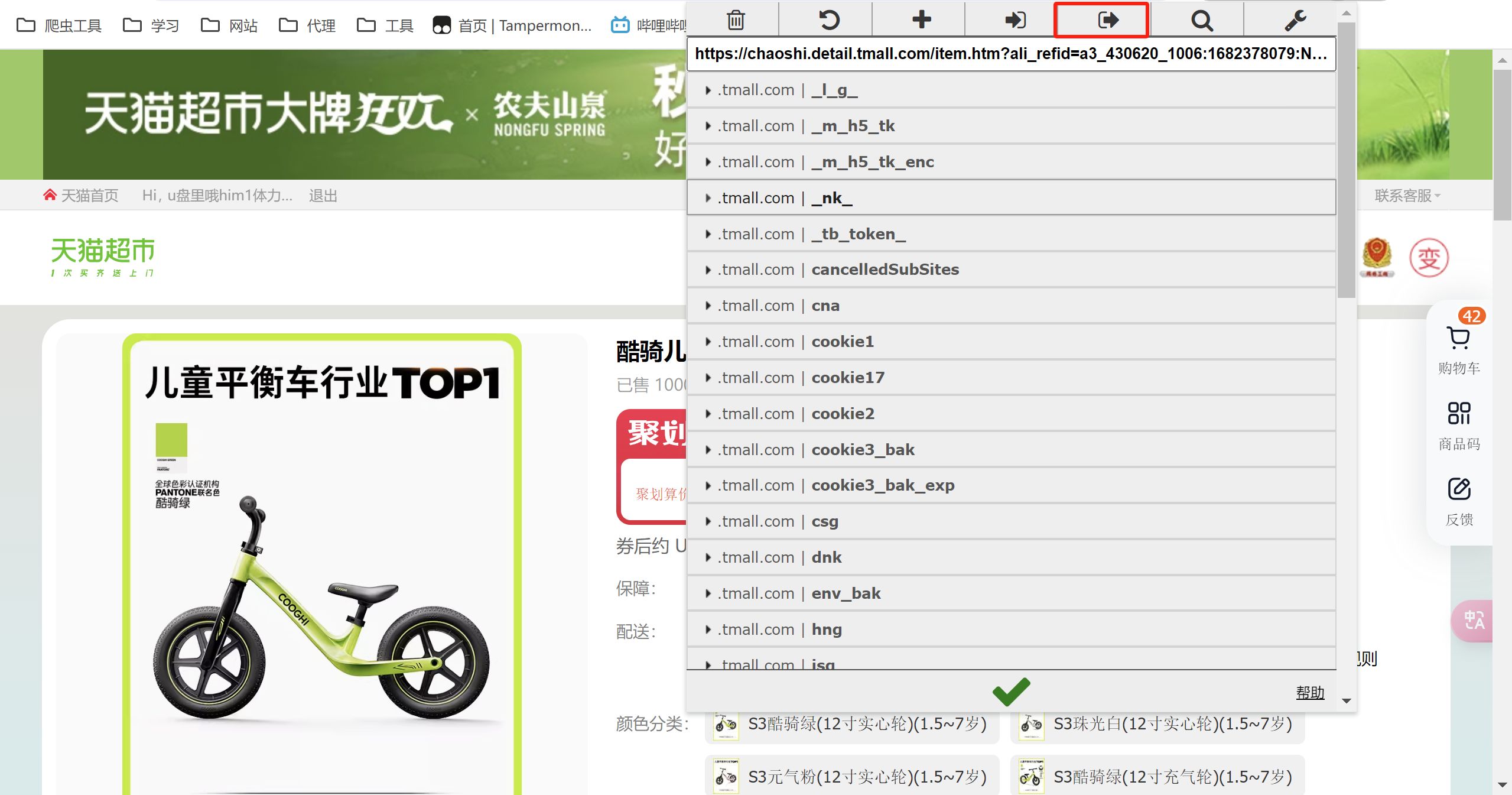Expand the cookie17 cookie row
Viewport: 1512px width, 795px height.
pyautogui.click(x=1011, y=378)
